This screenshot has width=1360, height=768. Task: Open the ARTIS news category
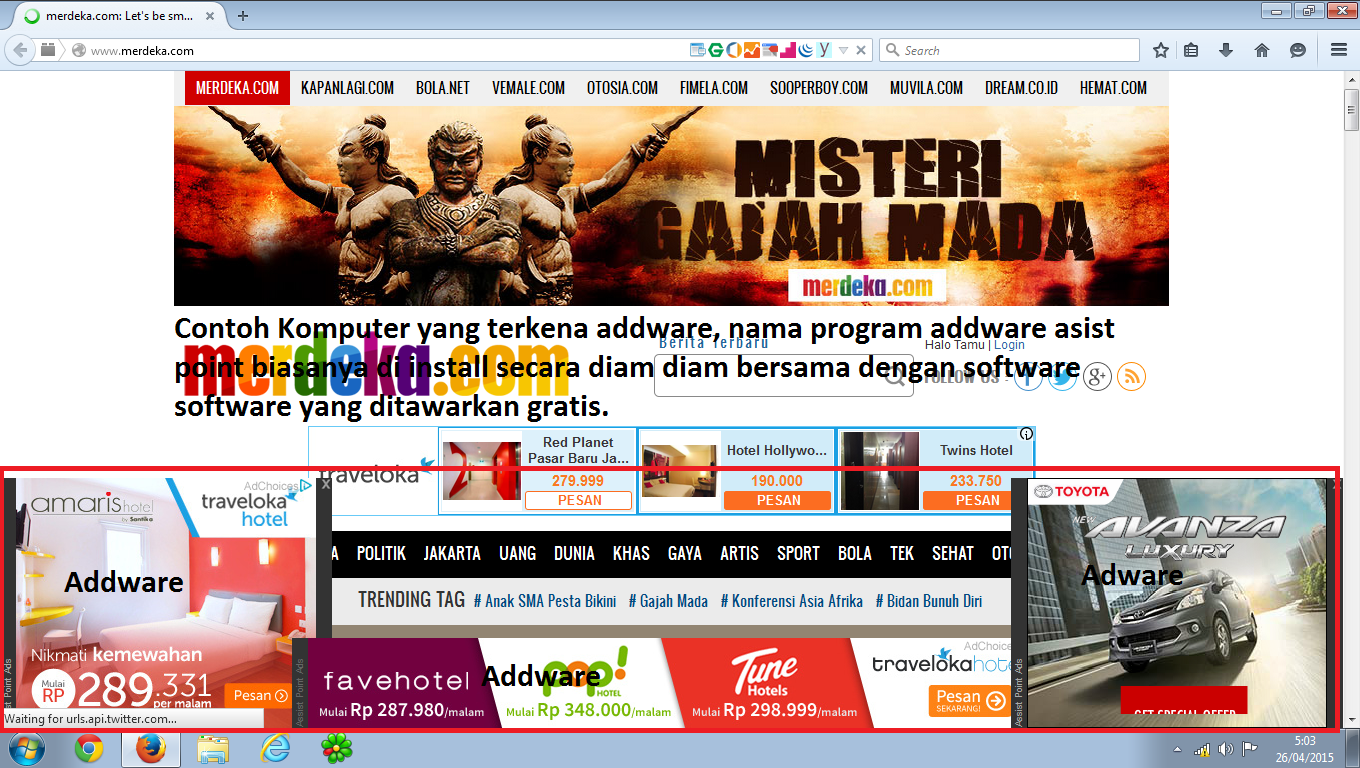(739, 553)
